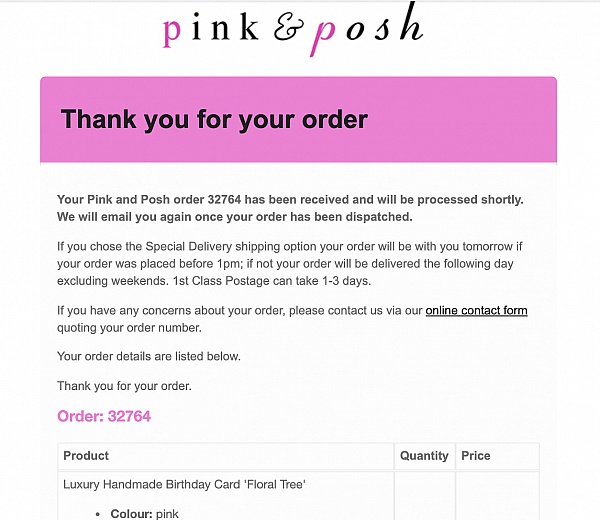The width and height of the screenshot is (600, 520).
Task: Select the Luxury Handmade Birthday Card product name
Action: click(184, 484)
